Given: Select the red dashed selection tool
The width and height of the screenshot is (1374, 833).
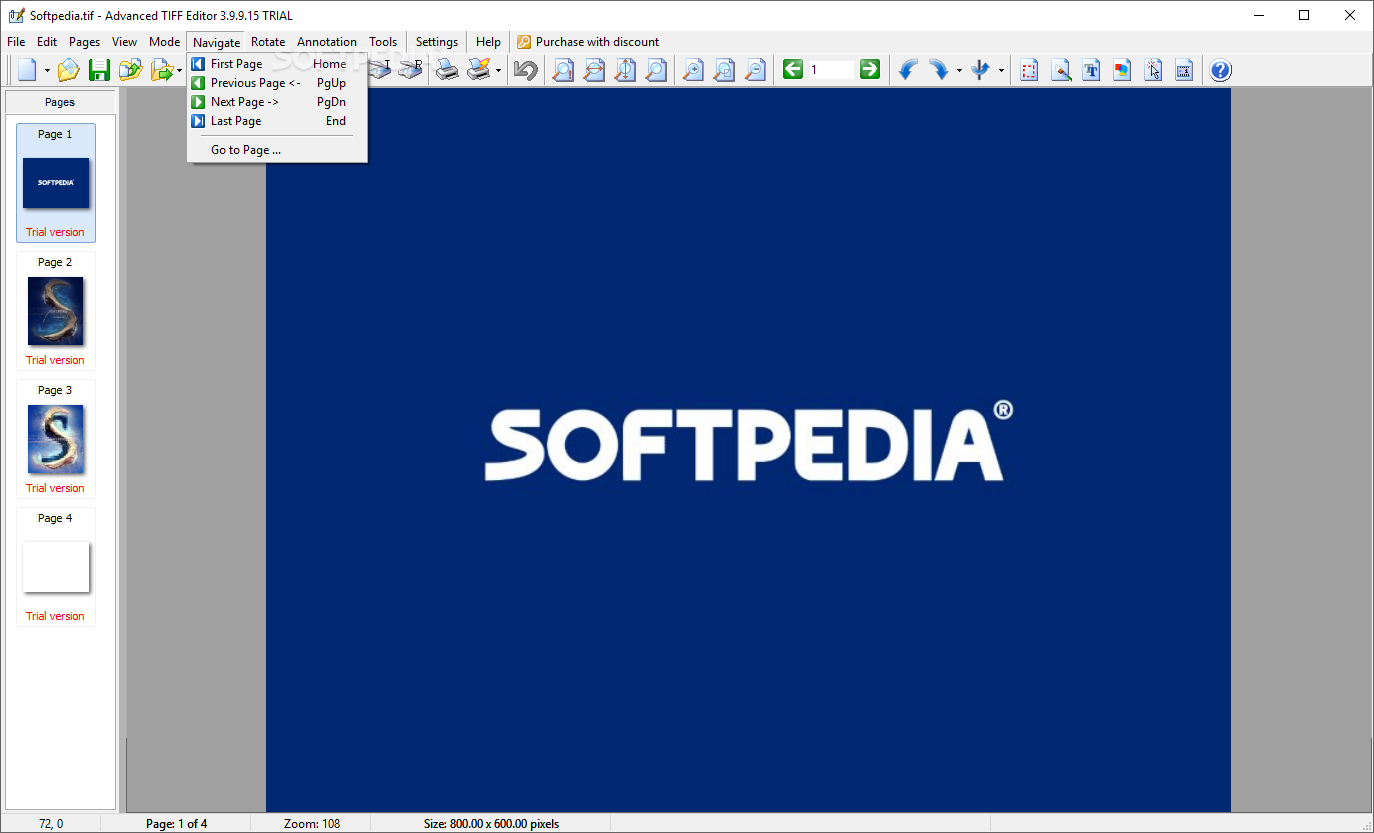Looking at the screenshot, I should point(1030,70).
